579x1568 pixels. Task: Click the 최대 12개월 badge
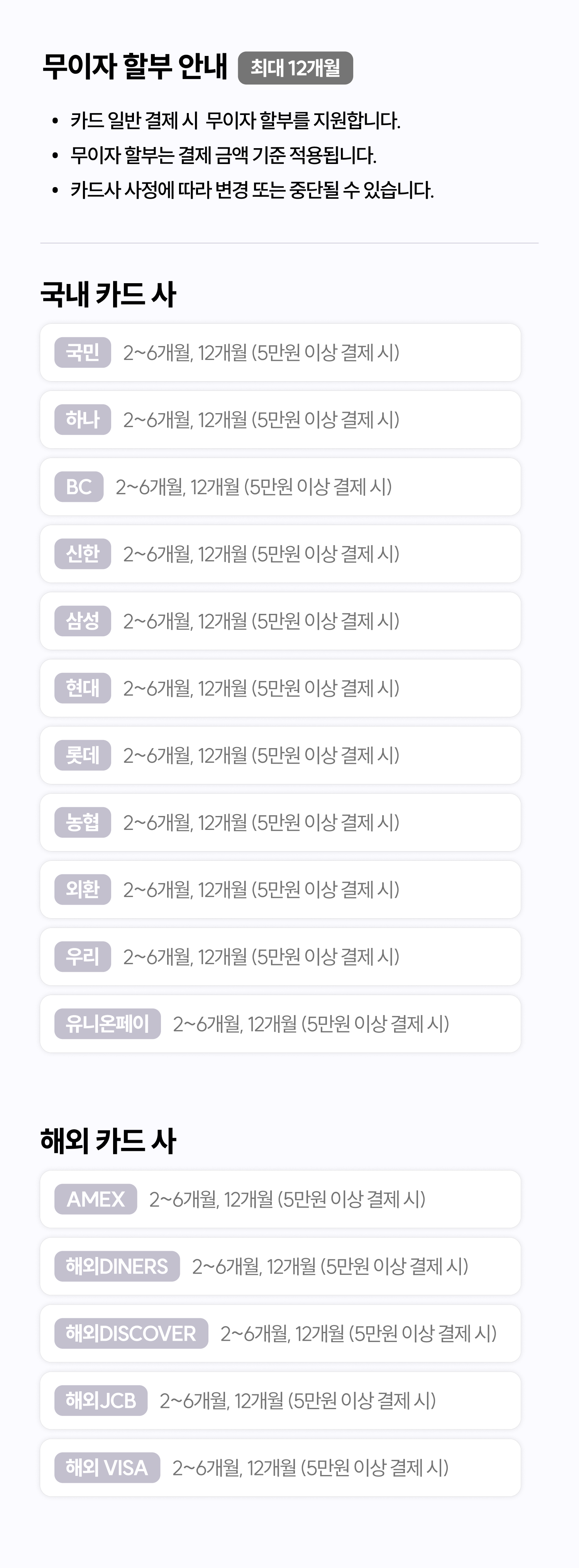point(295,68)
